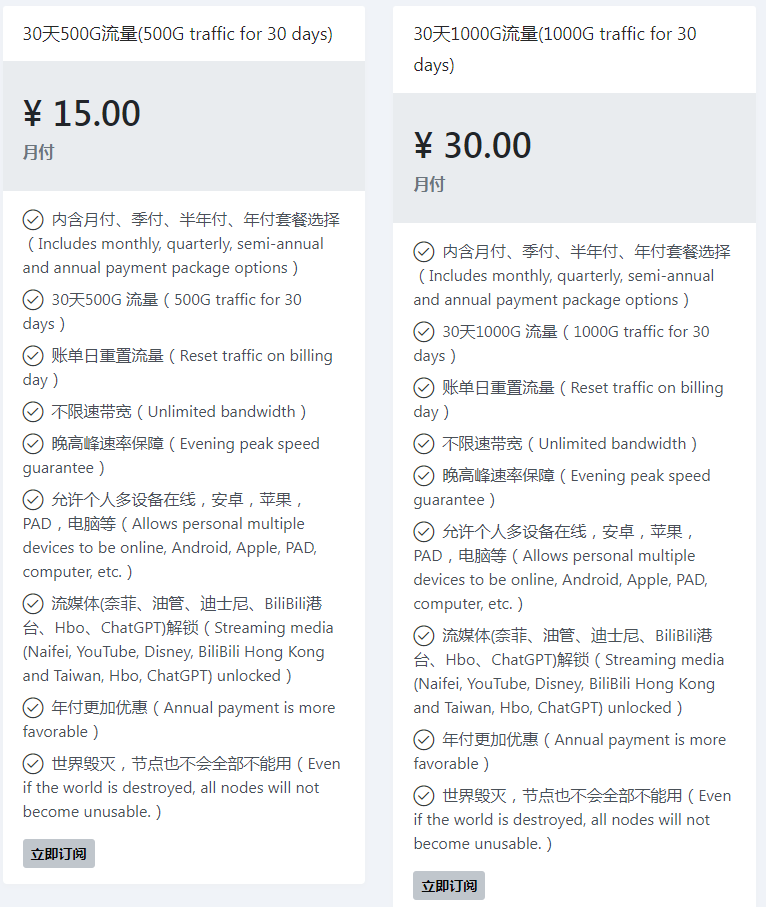Click the check icon beside 不限速带宽 in 500G plan
Image resolution: width=766 pixels, height=907 pixels.
(33, 412)
